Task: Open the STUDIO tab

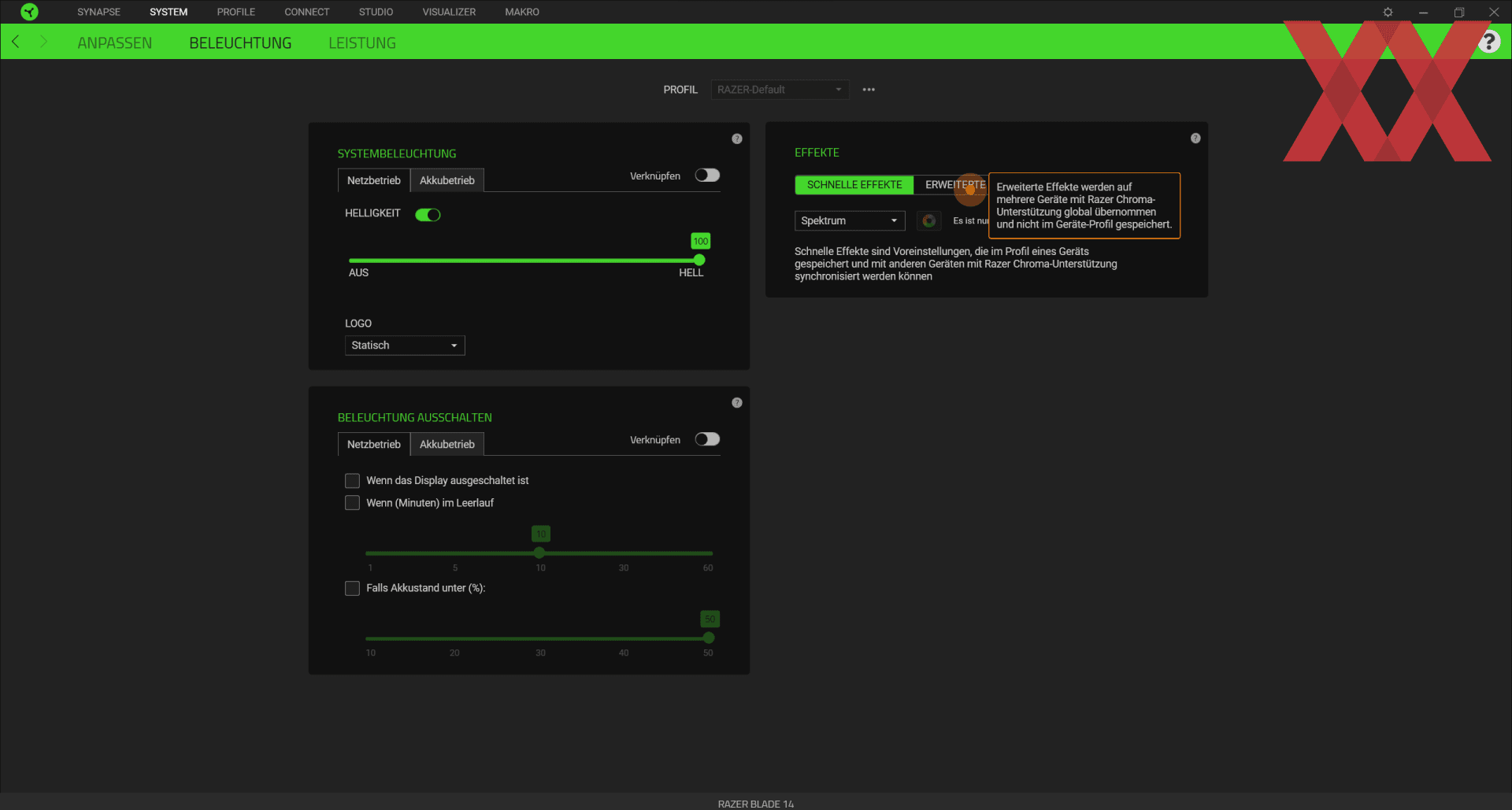Action: [376, 12]
